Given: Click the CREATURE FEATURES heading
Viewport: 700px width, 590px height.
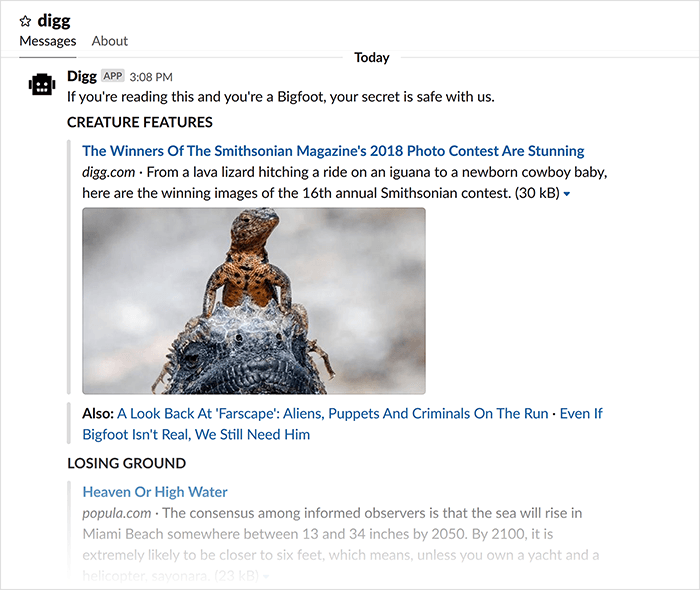Looking at the screenshot, I should pyautogui.click(x=140, y=122).
